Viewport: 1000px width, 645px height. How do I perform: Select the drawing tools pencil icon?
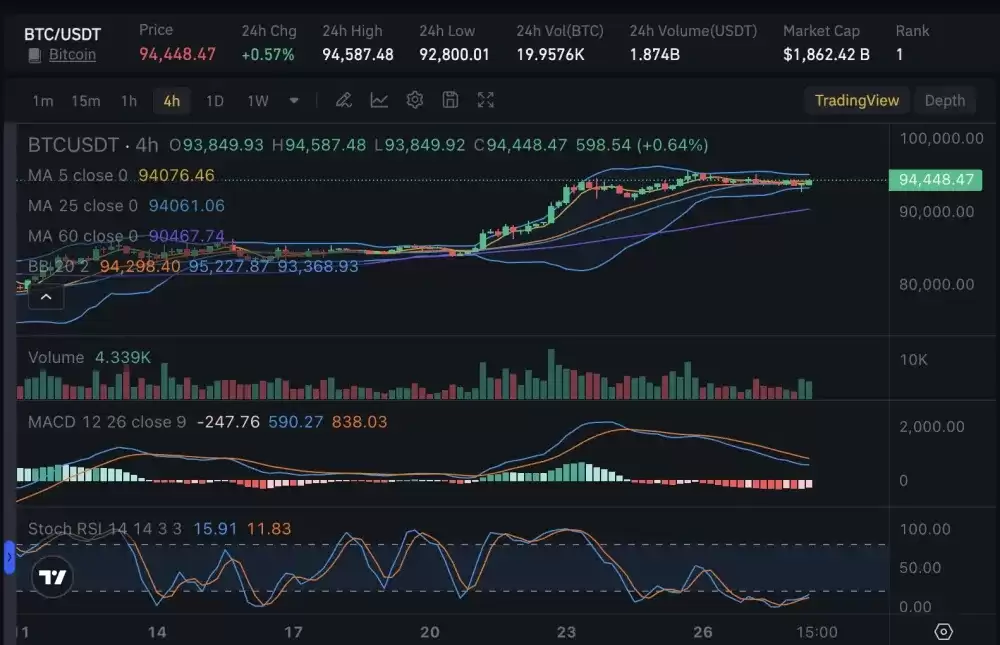pos(344,100)
